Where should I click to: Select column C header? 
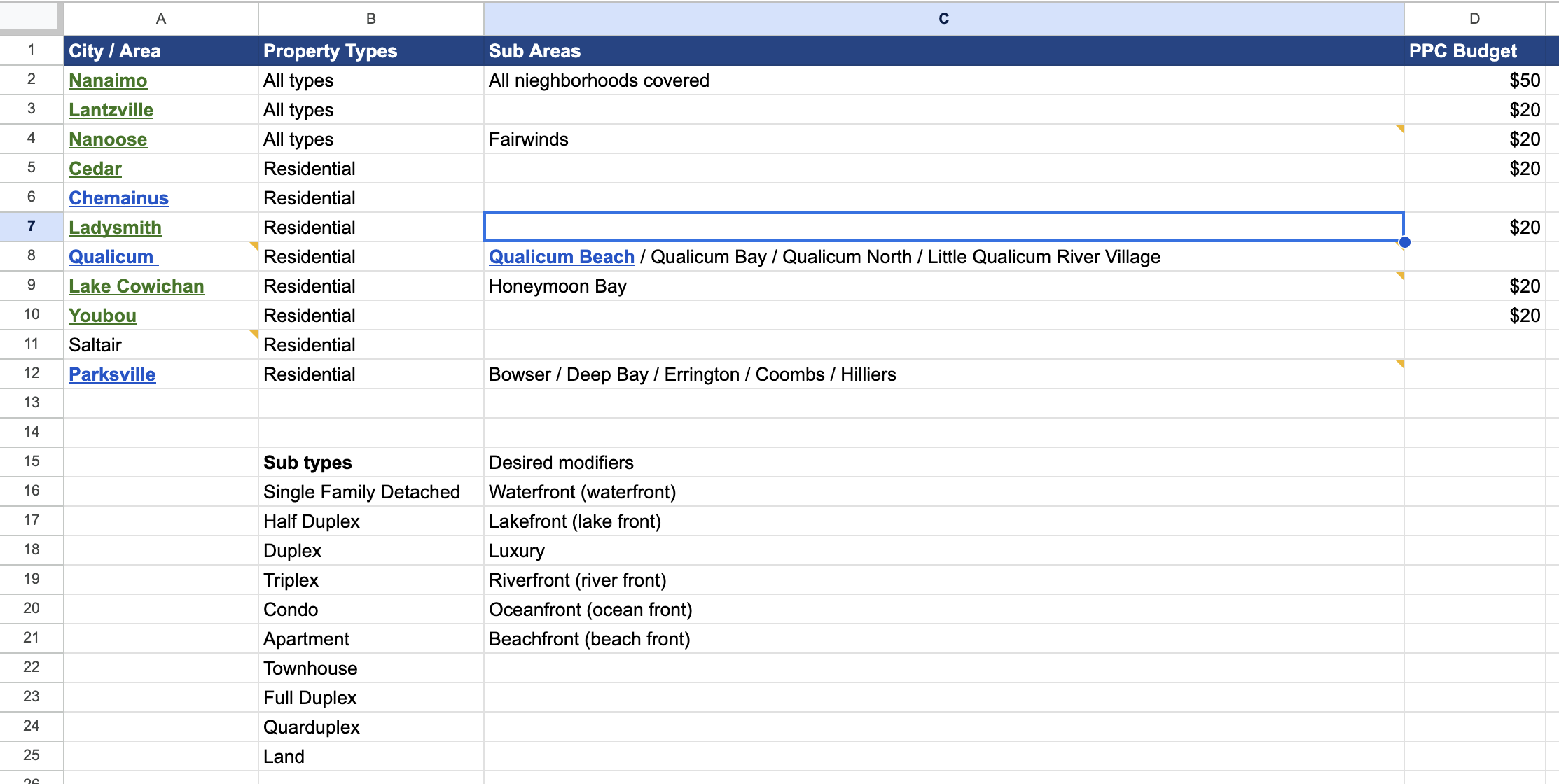pyautogui.click(x=943, y=19)
